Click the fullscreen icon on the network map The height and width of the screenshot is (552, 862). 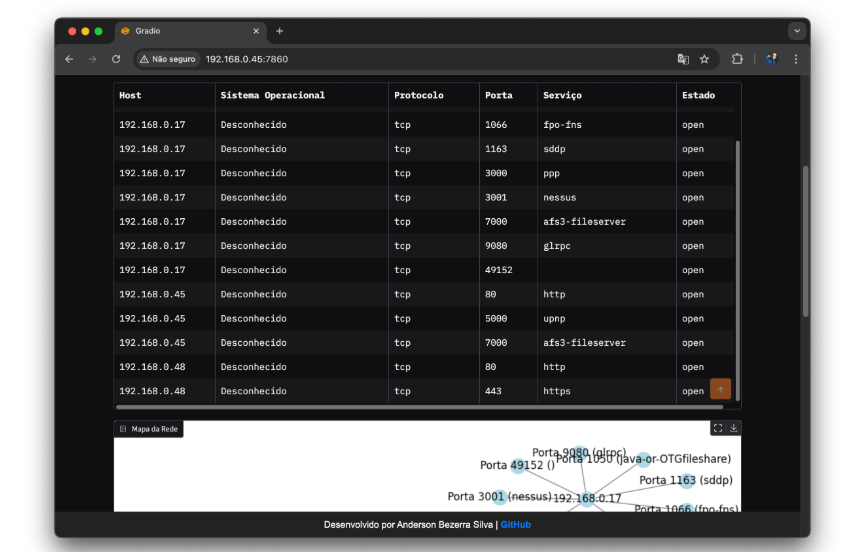pyautogui.click(x=717, y=428)
